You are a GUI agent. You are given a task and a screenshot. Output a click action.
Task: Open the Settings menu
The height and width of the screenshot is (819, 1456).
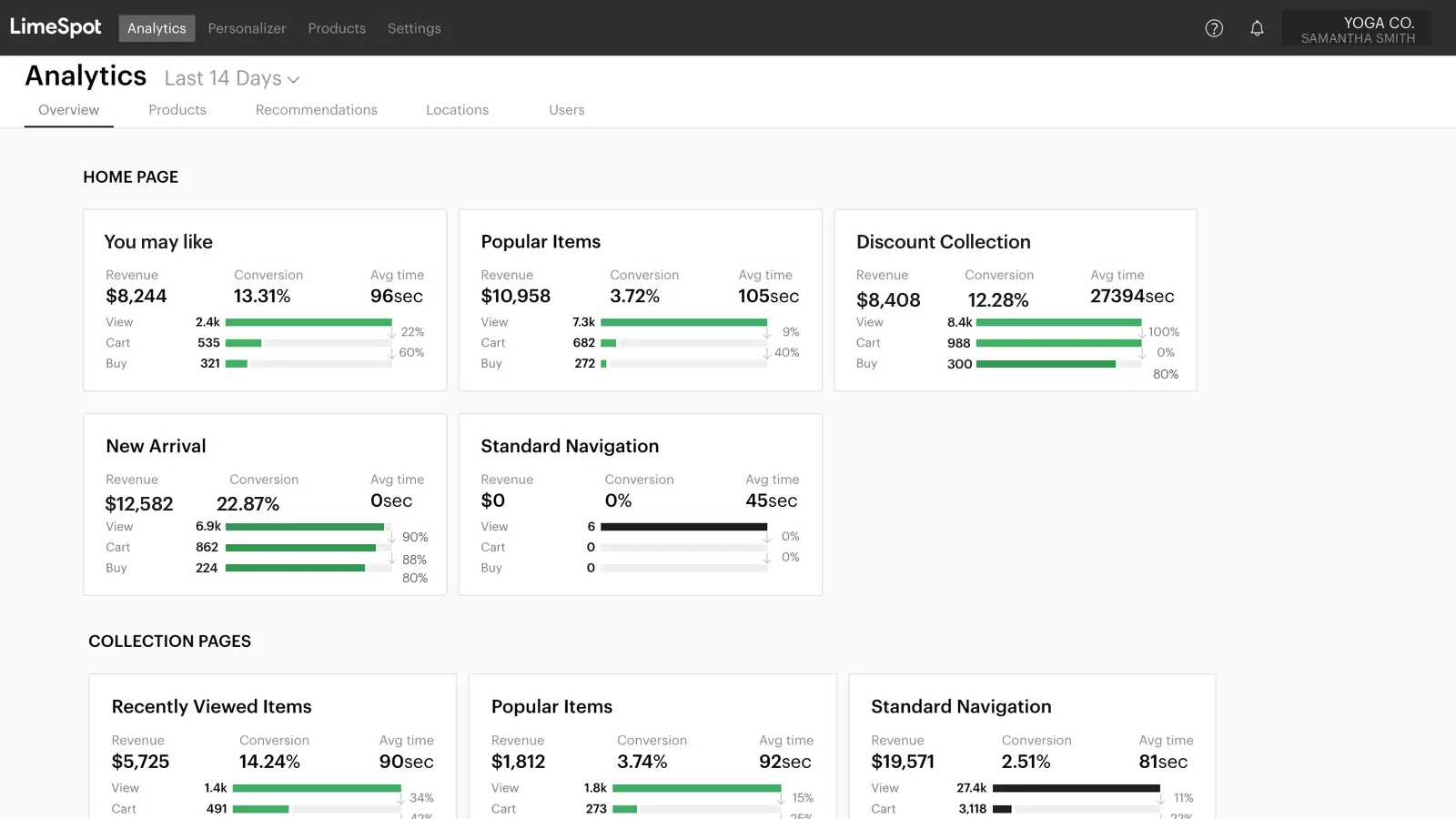pos(414,28)
